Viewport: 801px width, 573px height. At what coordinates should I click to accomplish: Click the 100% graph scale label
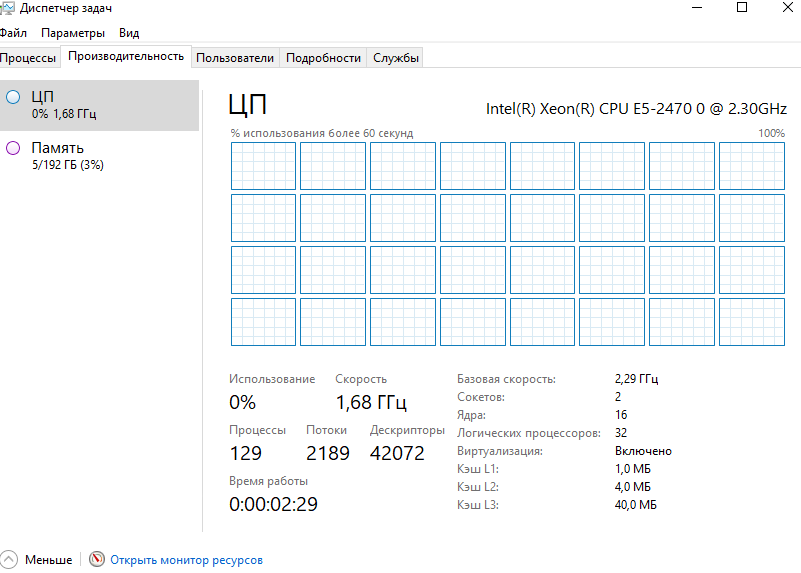(x=771, y=133)
